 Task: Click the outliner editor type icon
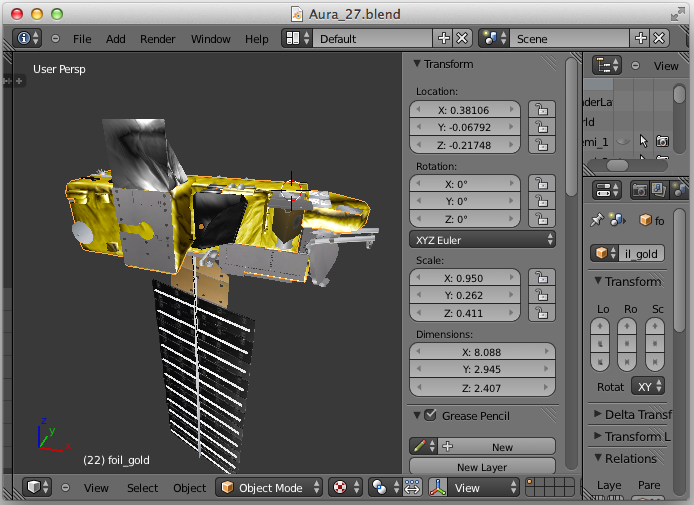[608, 65]
